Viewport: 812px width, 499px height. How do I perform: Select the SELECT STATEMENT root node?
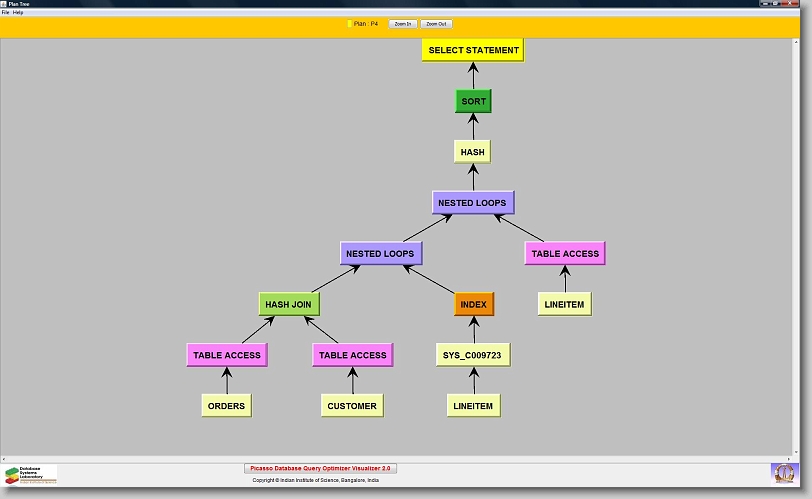(x=473, y=50)
